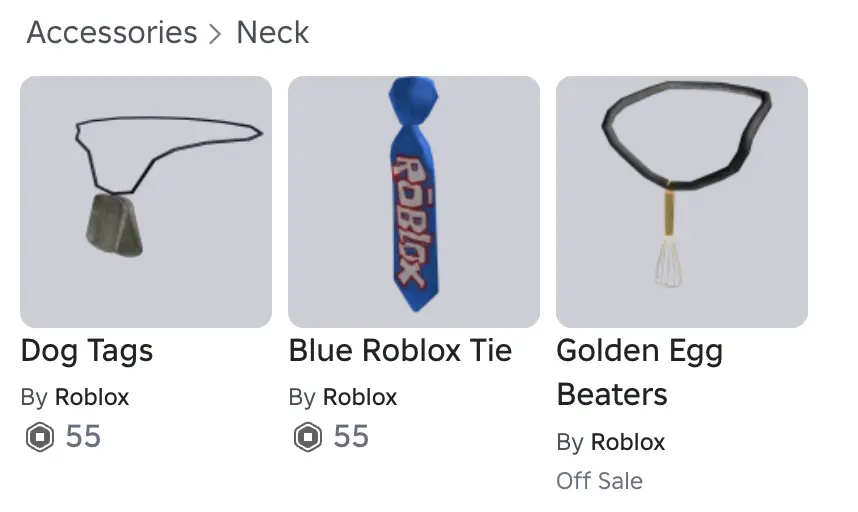Click the Dog Tags title text
The image size is (858, 512).
click(86, 351)
